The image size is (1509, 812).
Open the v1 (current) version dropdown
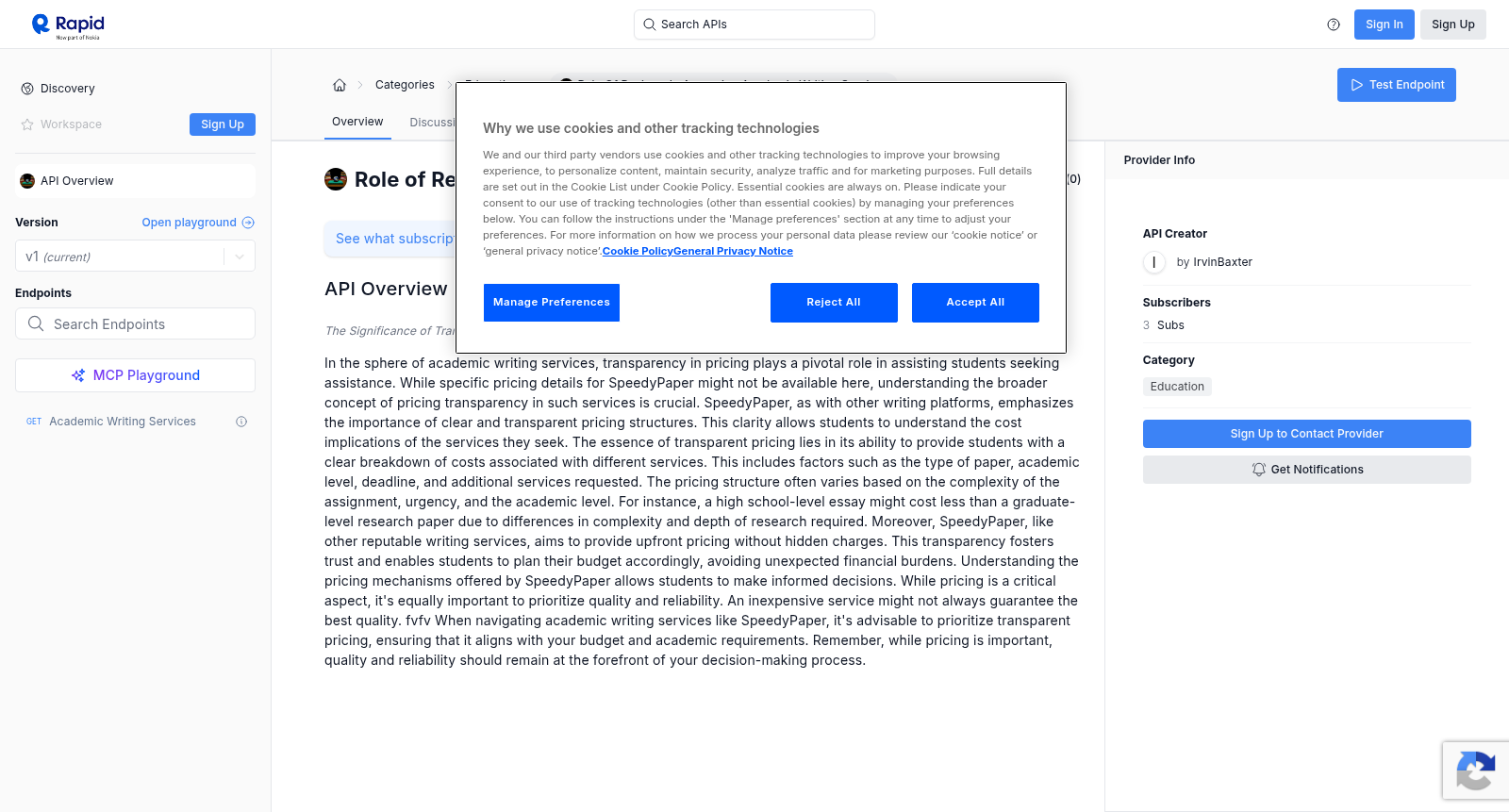click(x=135, y=257)
